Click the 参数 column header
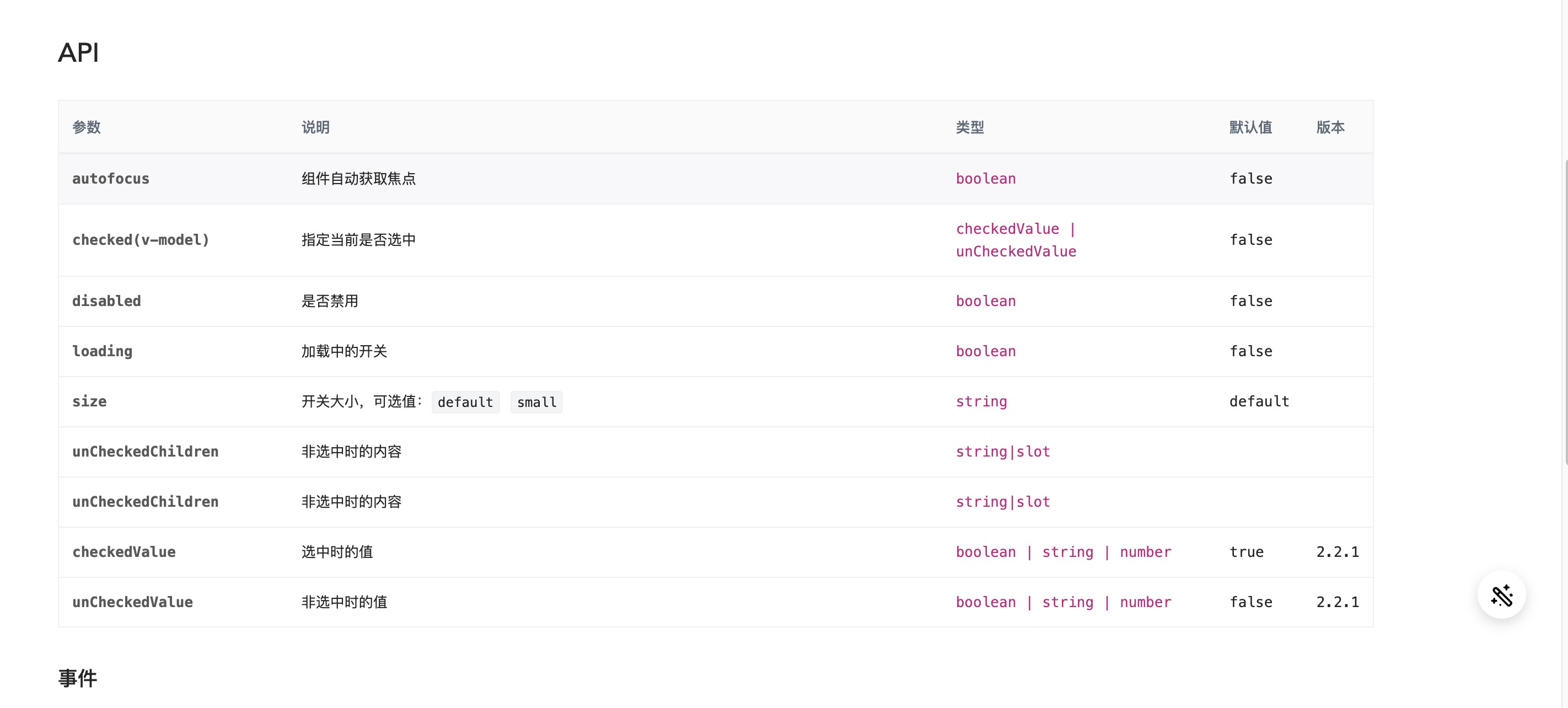 tap(86, 127)
